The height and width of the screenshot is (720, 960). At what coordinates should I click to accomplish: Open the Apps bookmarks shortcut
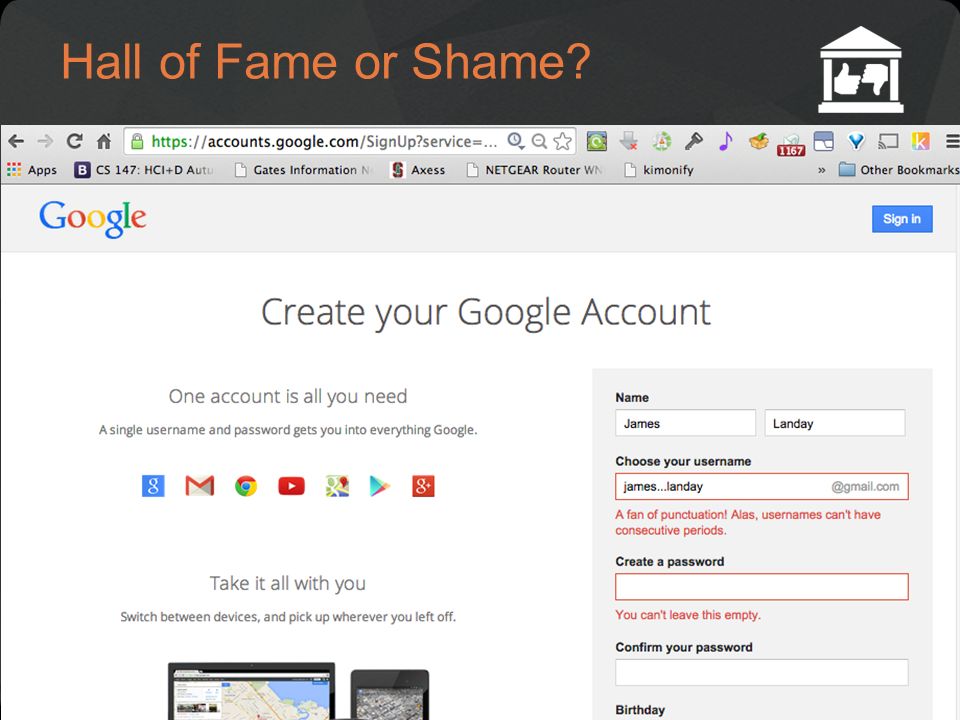point(32,170)
